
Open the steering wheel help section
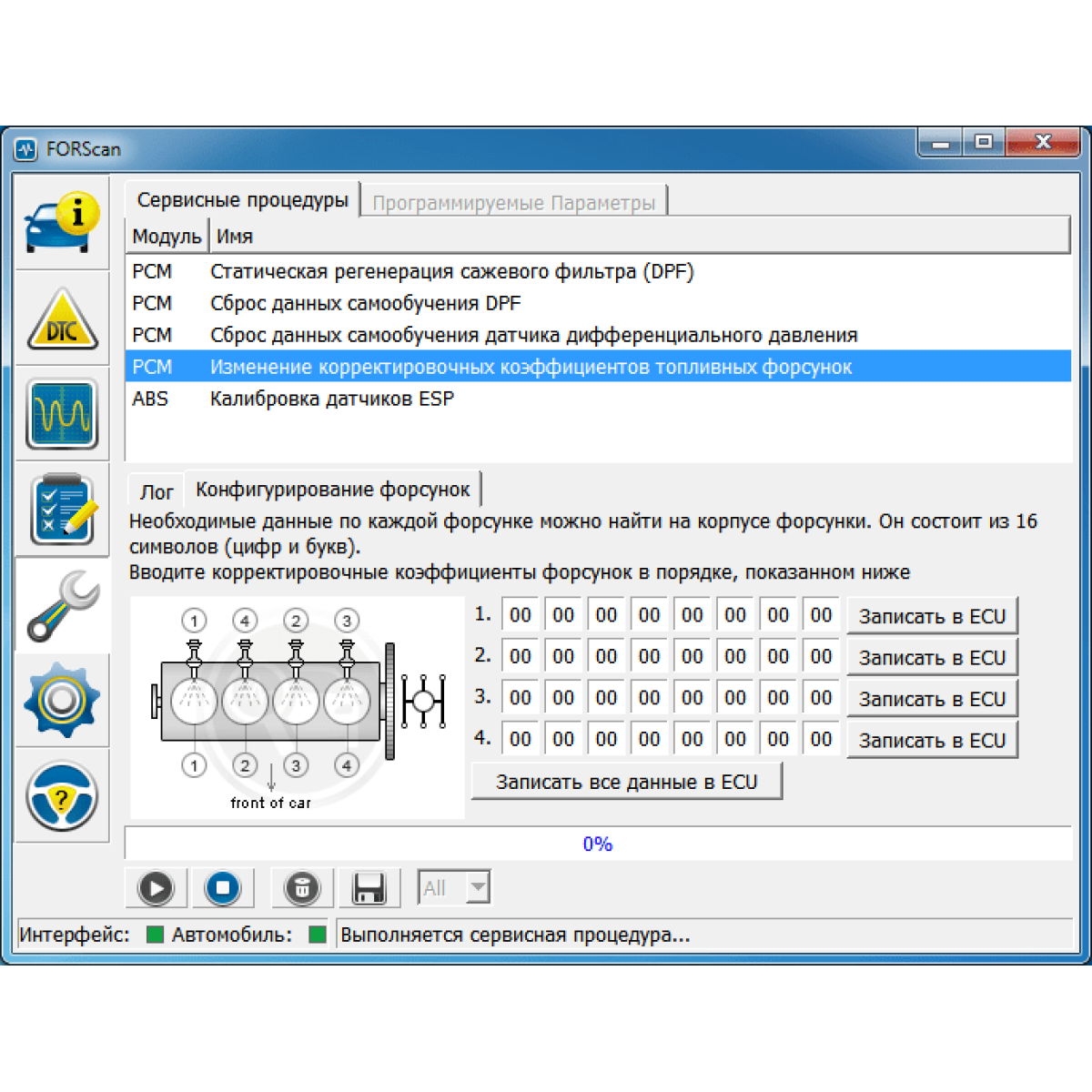click(61, 797)
